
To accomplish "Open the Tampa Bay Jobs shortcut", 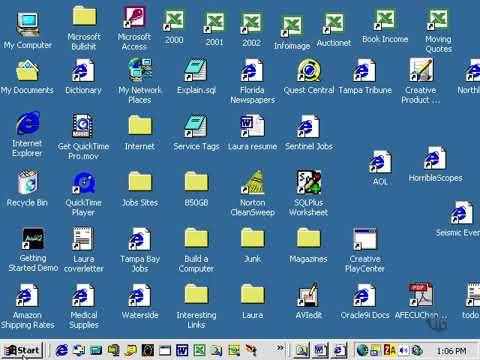I will click(140, 239).
